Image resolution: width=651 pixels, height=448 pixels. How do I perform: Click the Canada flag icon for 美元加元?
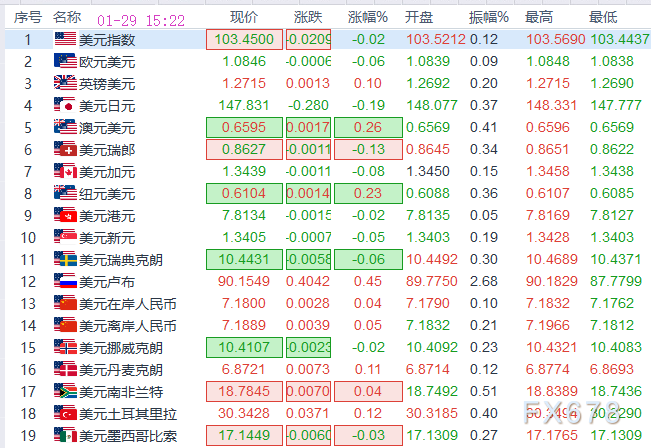66,171
